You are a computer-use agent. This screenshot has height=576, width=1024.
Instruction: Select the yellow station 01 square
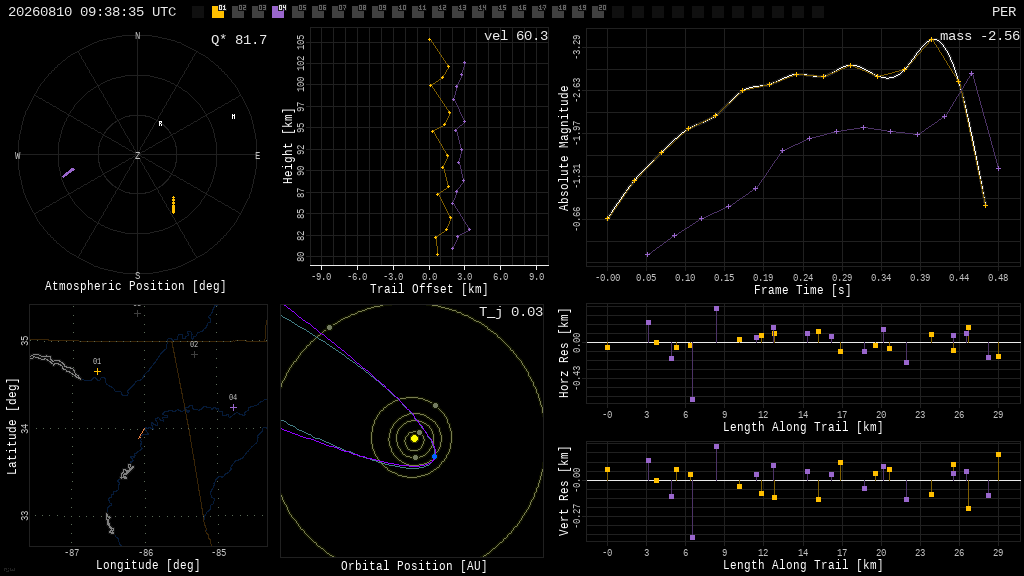coord(218,12)
